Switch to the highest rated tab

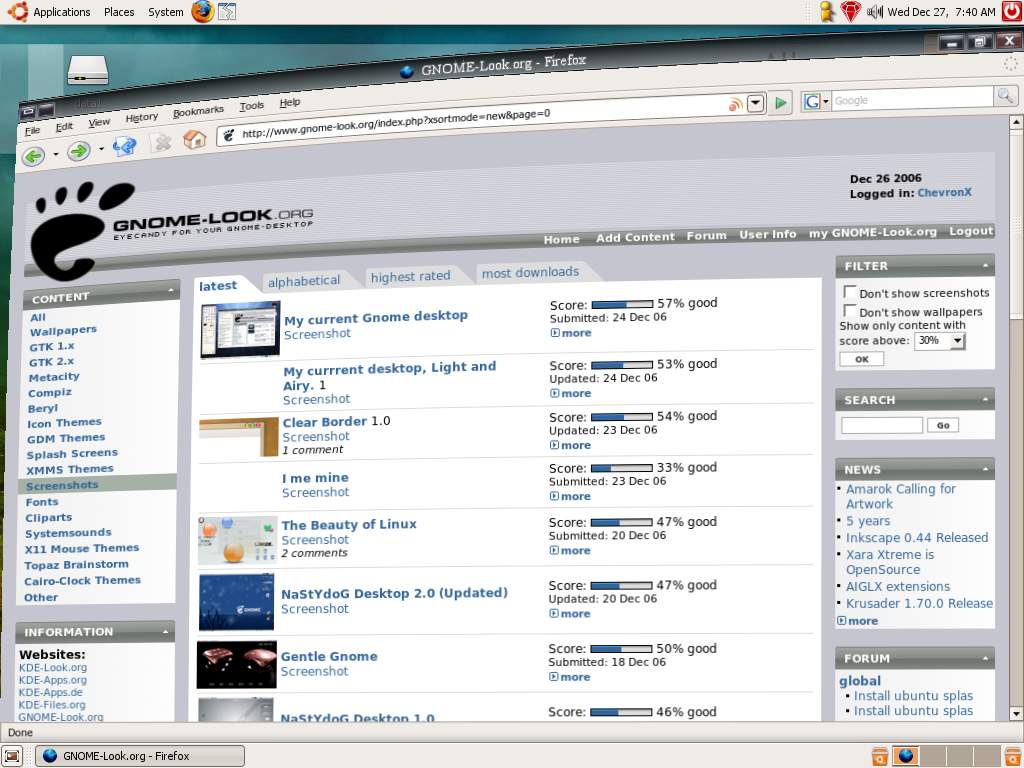coord(410,276)
